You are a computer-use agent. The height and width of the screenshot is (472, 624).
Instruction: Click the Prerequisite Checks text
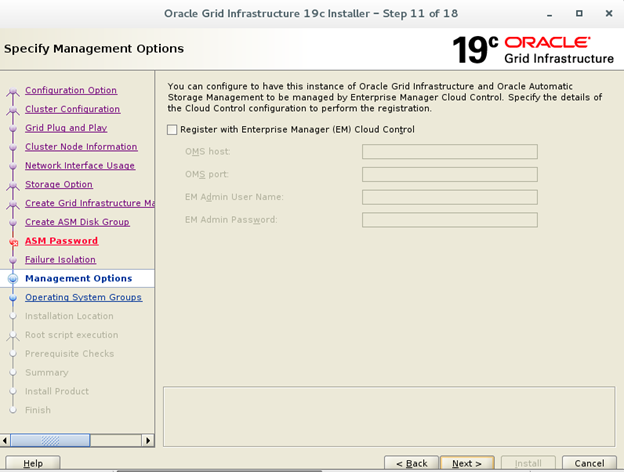tap(70, 353)
